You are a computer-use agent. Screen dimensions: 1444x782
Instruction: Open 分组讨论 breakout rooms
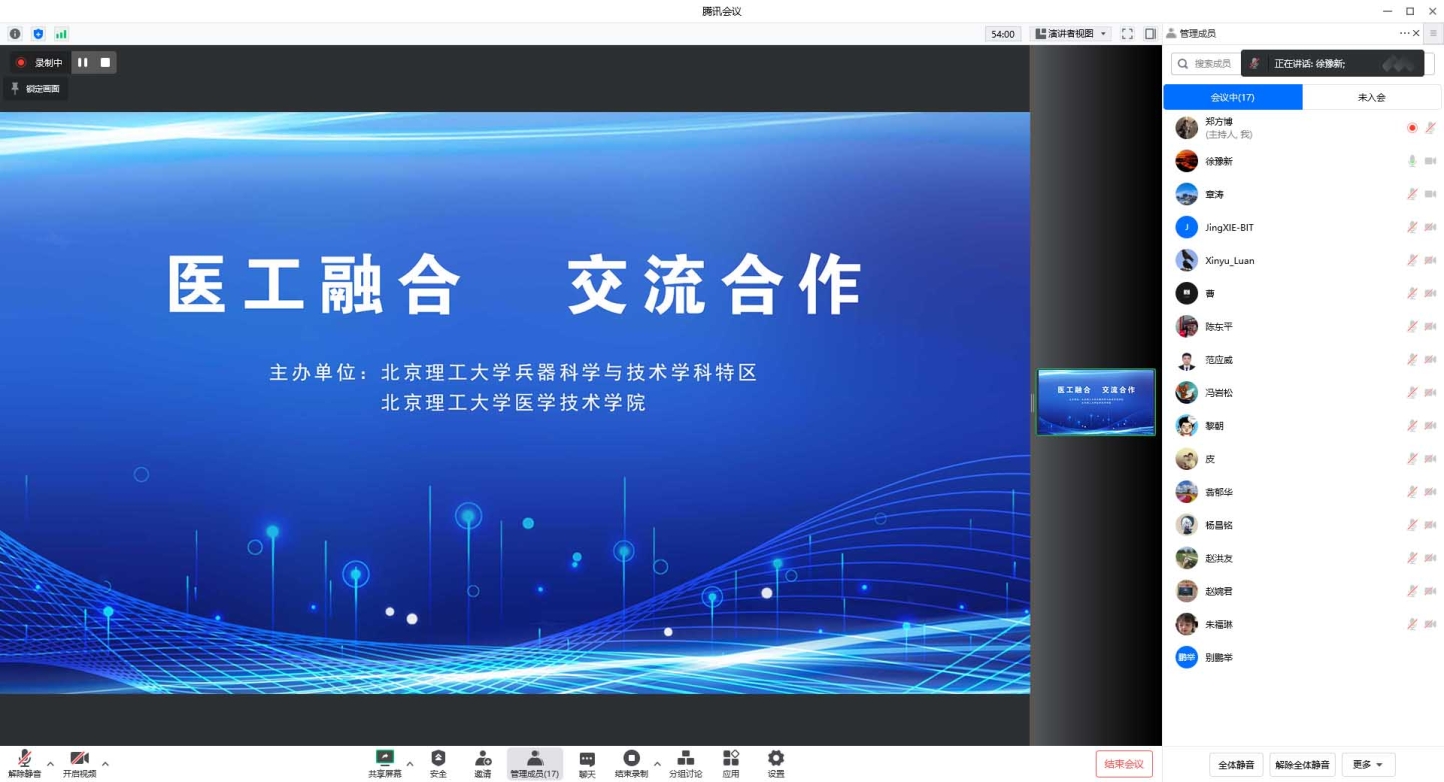tap(685, 764)
